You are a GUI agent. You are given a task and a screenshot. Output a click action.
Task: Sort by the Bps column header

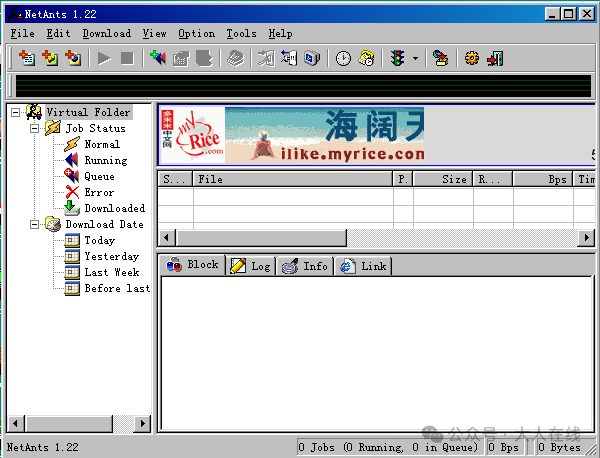coord(543,179)
